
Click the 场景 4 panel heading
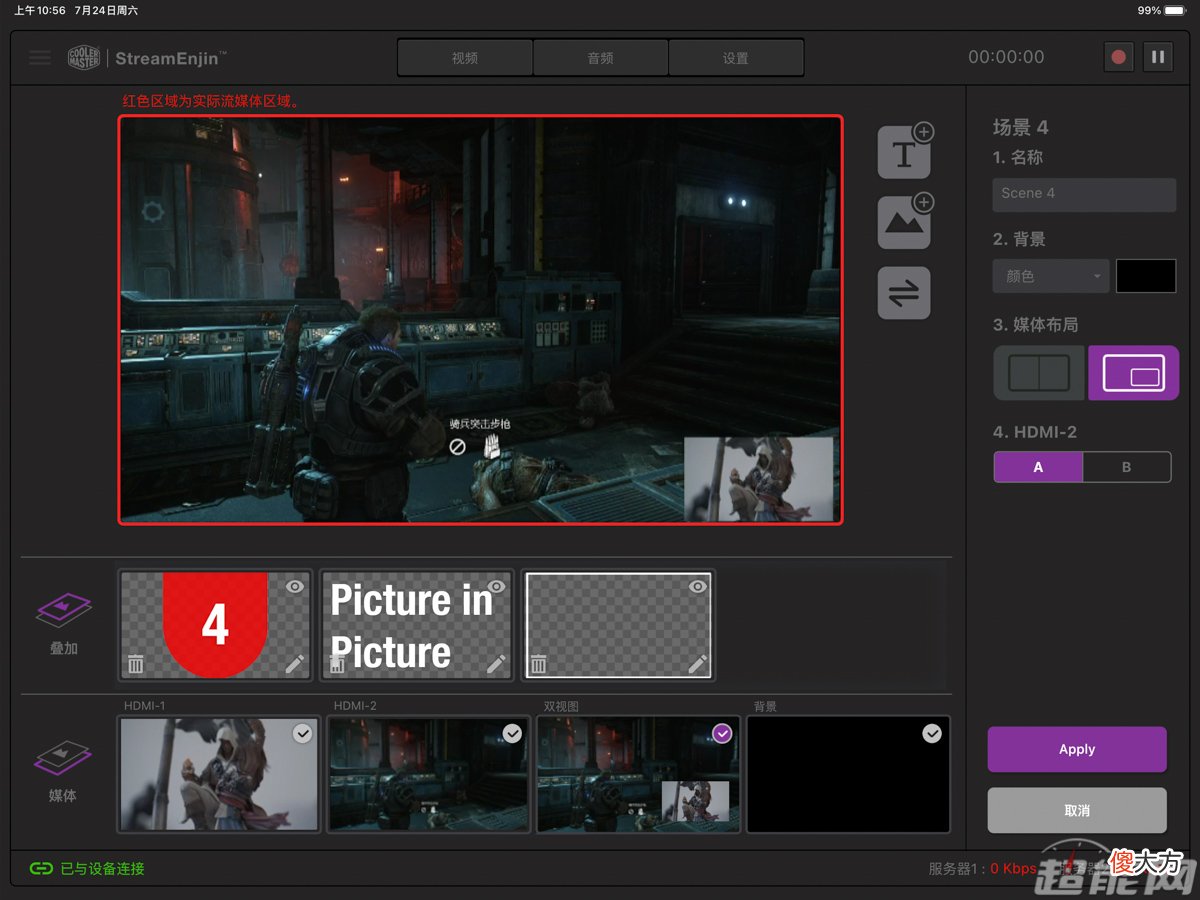tap(1021, 127)
